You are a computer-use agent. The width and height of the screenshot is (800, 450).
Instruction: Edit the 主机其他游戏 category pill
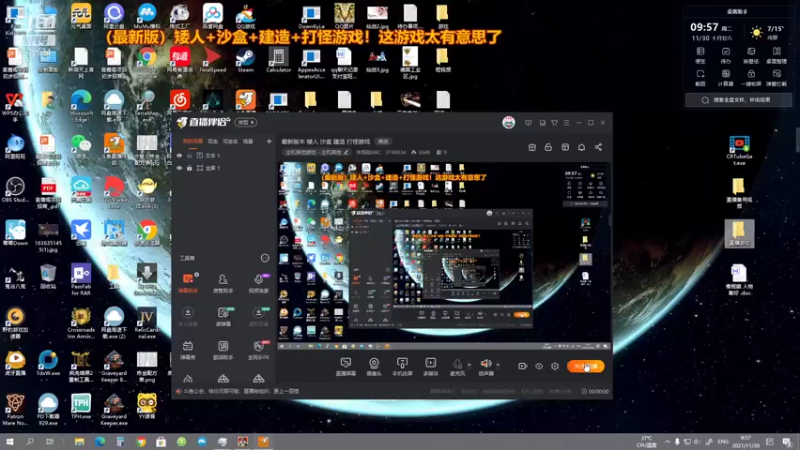316,152
